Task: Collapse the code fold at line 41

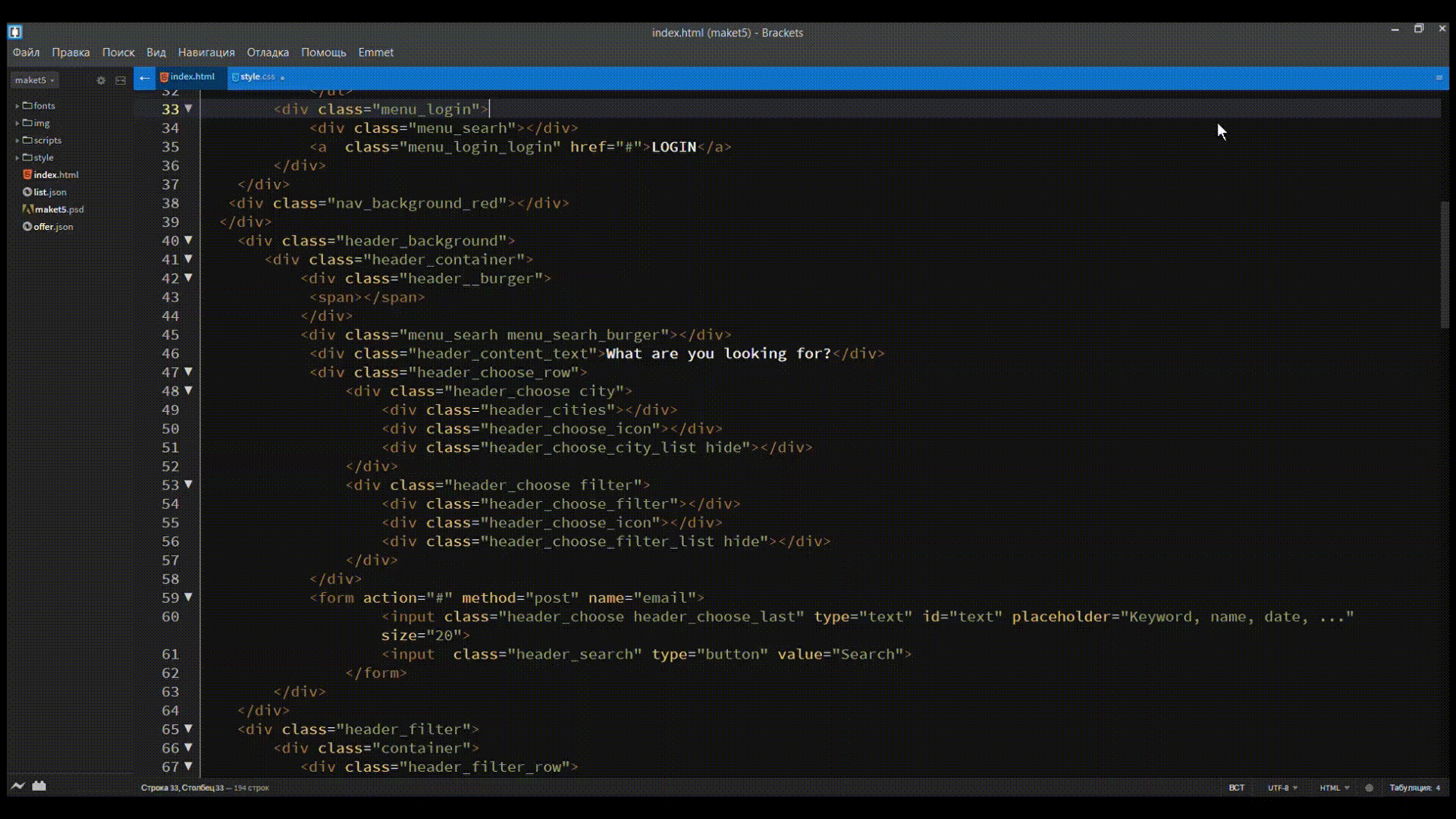Action: click(189, 259)
